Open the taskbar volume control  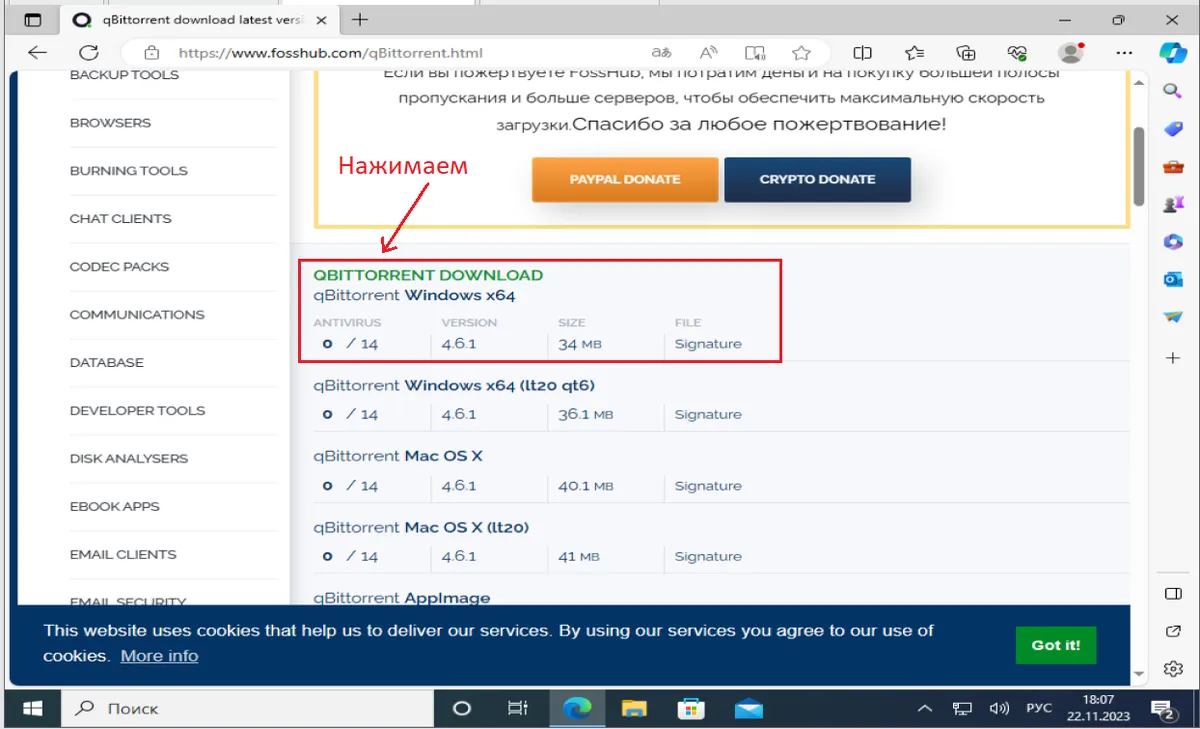[998, 708]
